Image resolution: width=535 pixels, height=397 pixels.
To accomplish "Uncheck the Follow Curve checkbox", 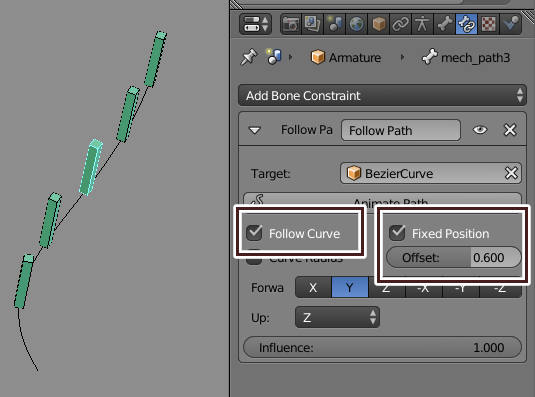I will point(254,233).
